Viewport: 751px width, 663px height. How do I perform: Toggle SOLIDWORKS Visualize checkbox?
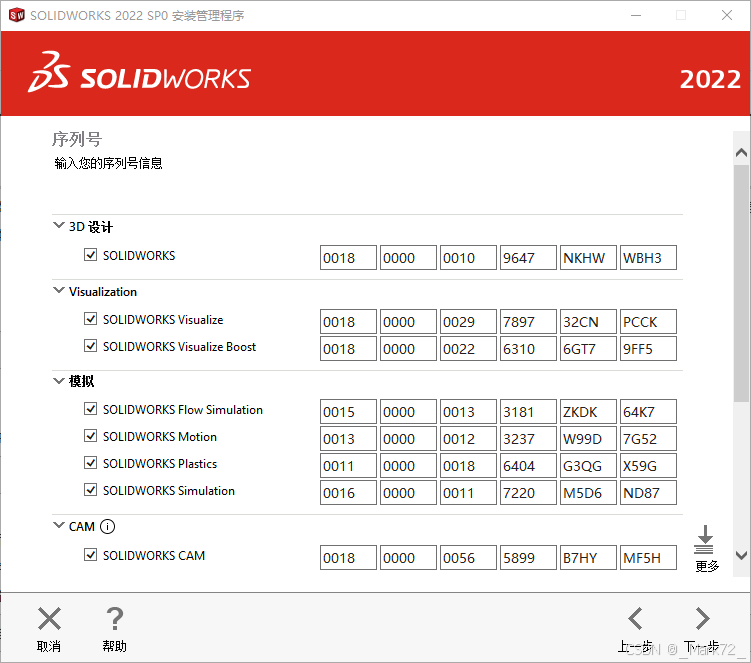point(91,319)
